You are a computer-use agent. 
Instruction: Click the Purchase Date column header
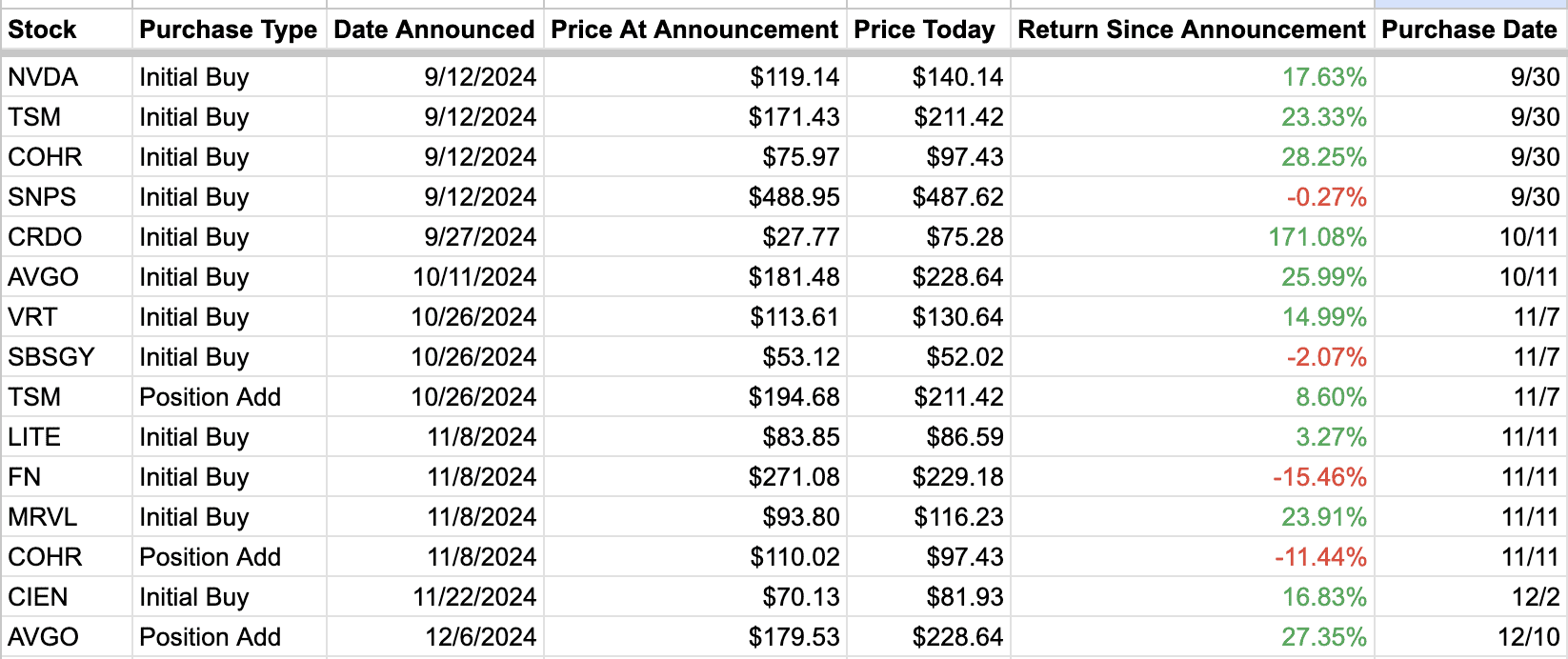tap(1469, 30)
